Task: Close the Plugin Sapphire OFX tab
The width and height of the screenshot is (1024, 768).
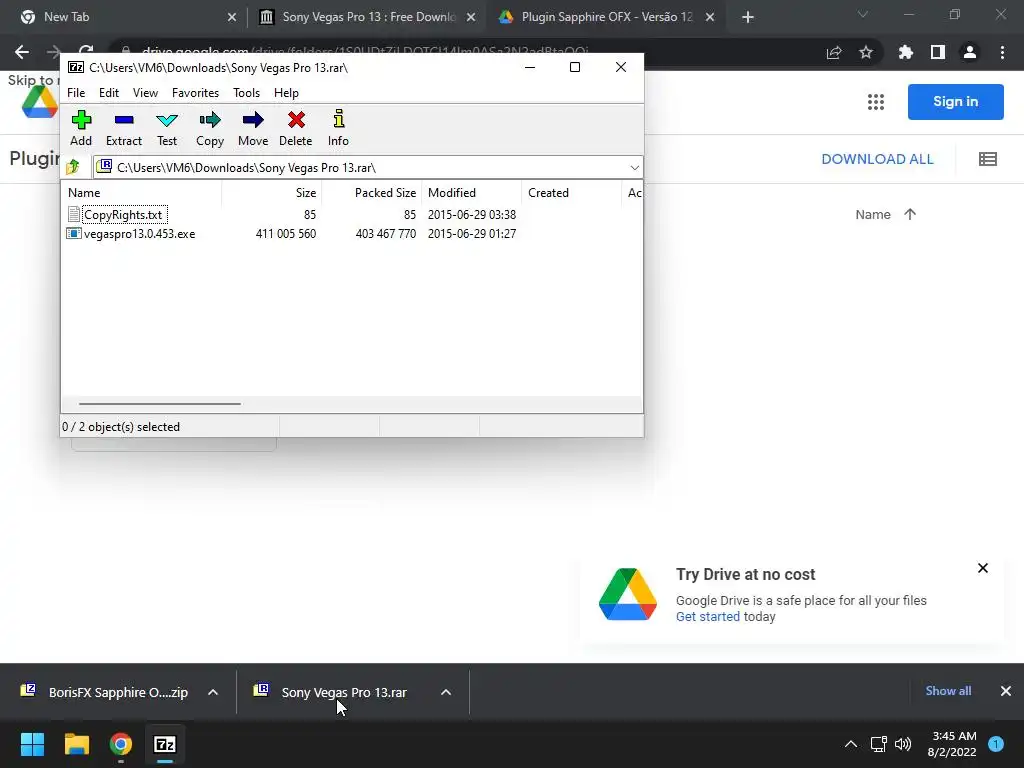Action: point(710,17)
